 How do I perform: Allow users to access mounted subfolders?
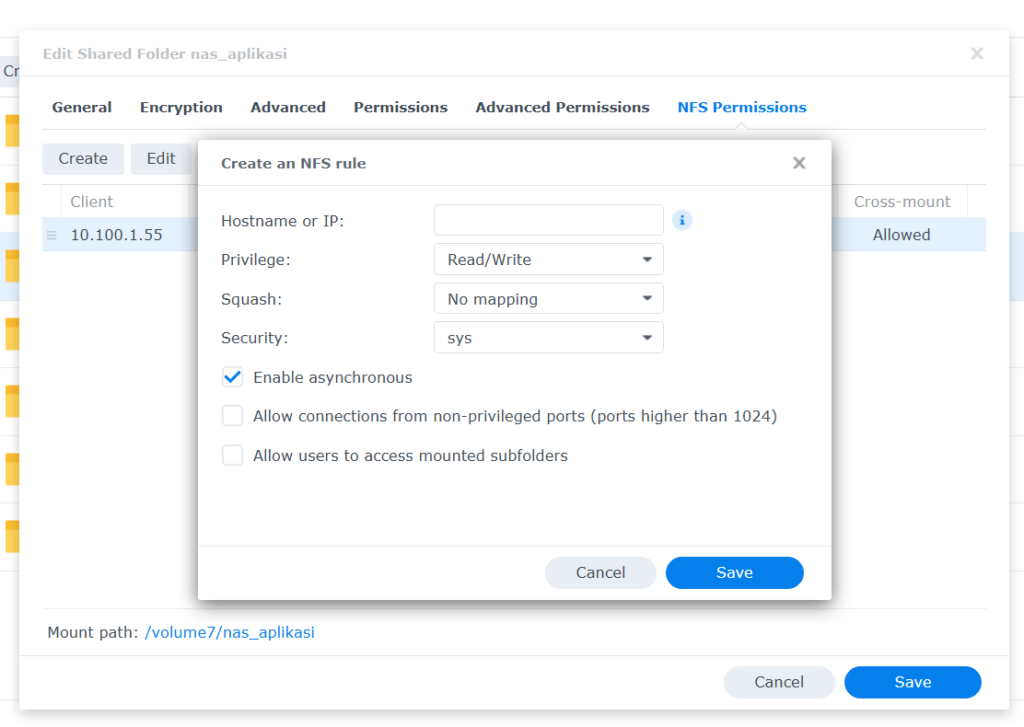pos(232,455)
